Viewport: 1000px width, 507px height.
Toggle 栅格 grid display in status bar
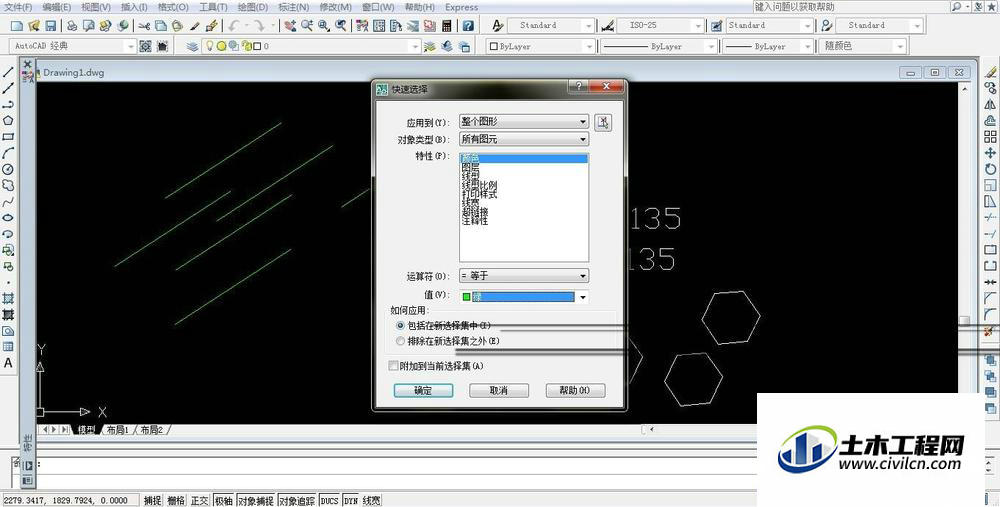(x=176, y=501)
